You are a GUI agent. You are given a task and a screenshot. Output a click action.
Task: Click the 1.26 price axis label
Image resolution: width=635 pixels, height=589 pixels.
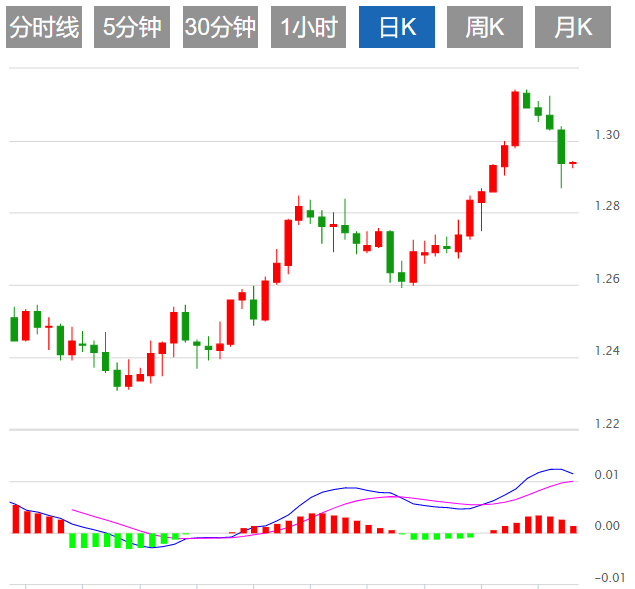(606, 279)
